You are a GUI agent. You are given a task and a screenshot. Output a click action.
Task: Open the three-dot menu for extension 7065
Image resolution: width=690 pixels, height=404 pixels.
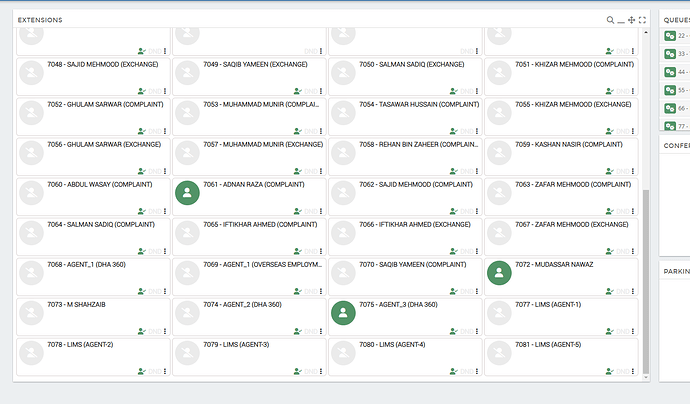click(x=321, y=251)
